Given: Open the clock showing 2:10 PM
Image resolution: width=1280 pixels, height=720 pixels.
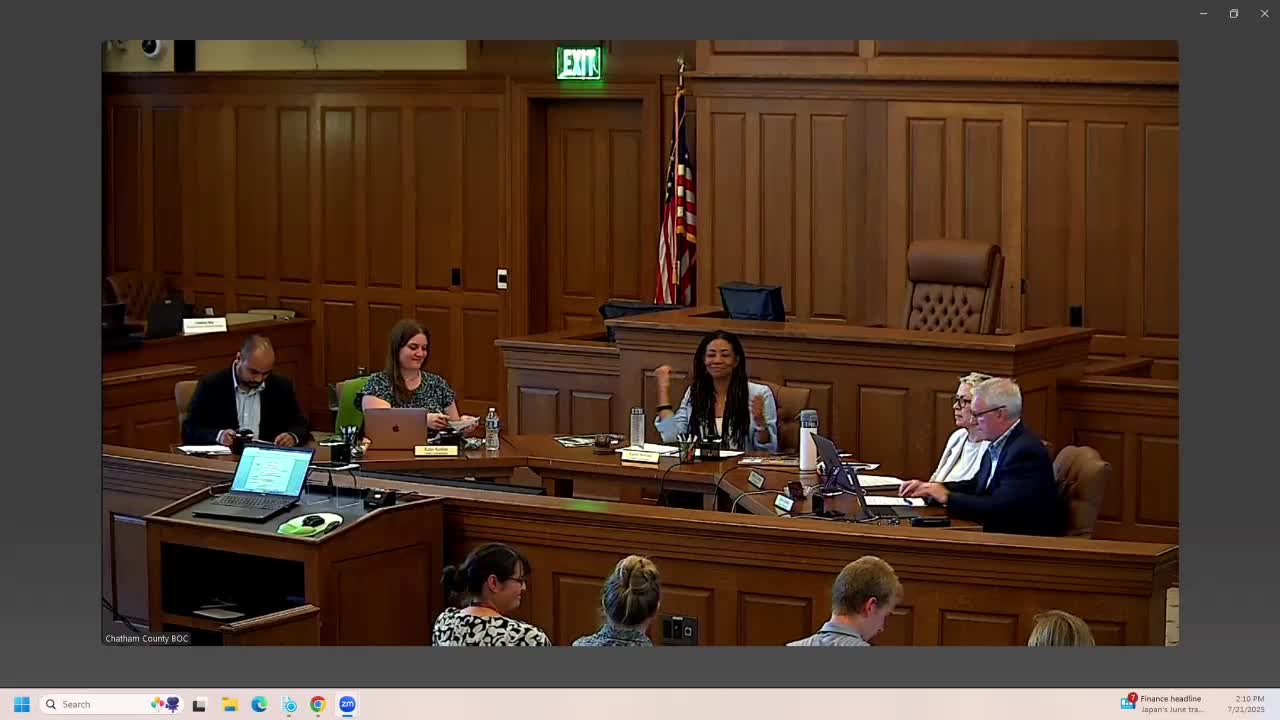Looking at the screenshot, I should [1246, 704].
